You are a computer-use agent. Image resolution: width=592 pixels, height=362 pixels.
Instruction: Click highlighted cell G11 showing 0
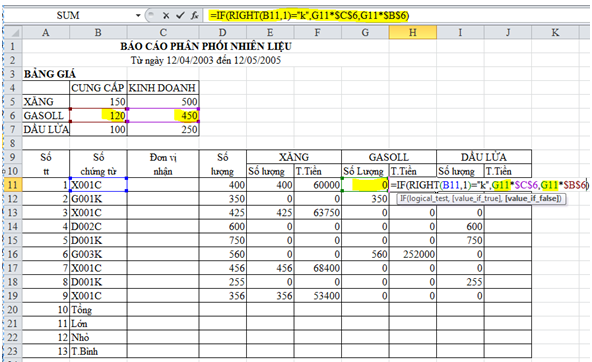point(365,185)
